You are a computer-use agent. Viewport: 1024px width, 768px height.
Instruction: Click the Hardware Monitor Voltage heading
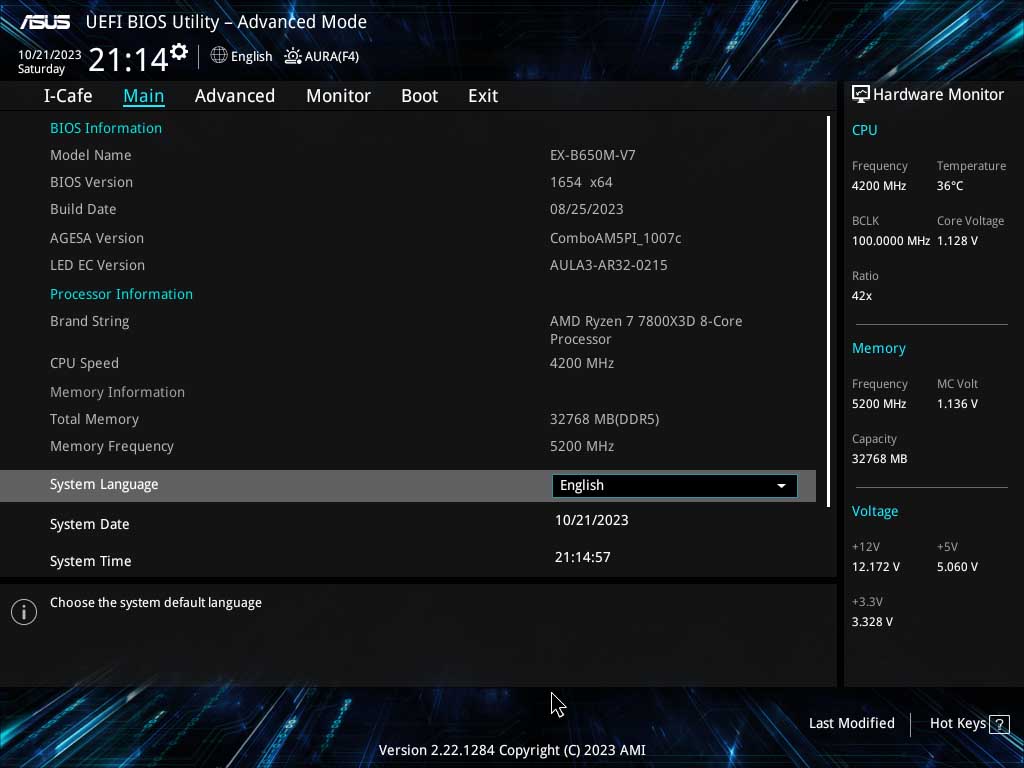click(875, 511)
